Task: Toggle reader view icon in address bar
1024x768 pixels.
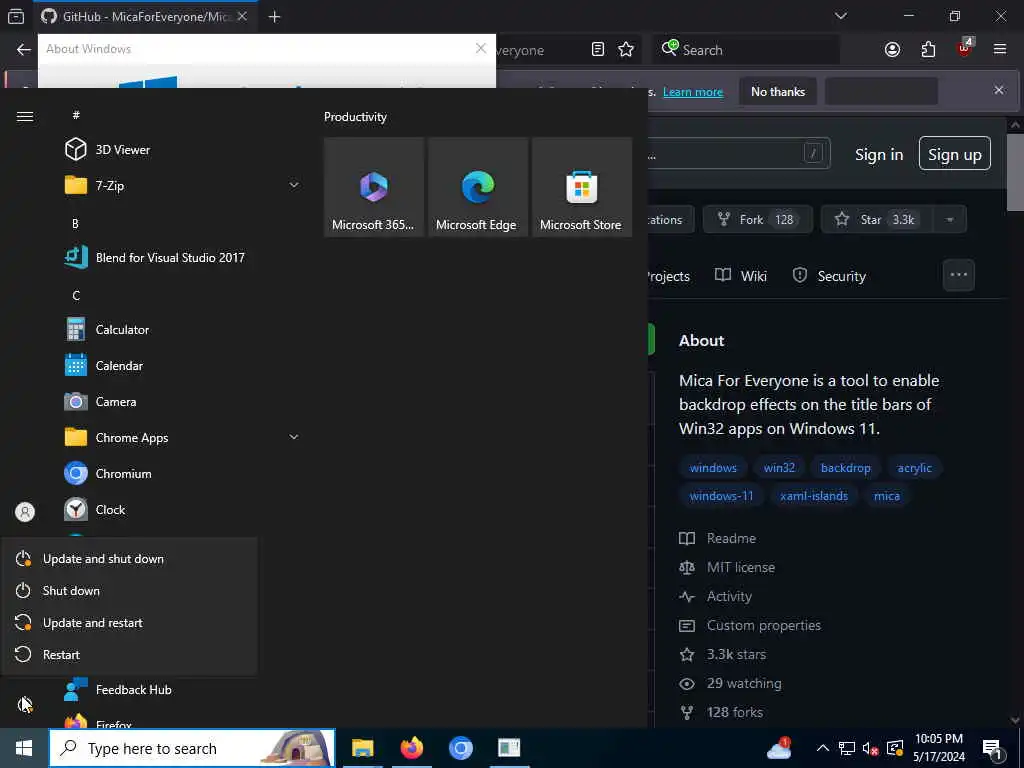Action: click(x=598, y=50)
